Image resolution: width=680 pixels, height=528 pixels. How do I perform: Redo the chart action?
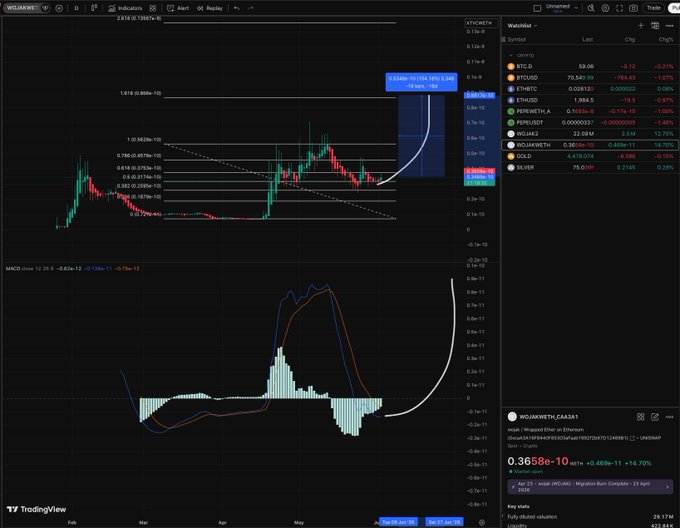(x=251, y=8)
